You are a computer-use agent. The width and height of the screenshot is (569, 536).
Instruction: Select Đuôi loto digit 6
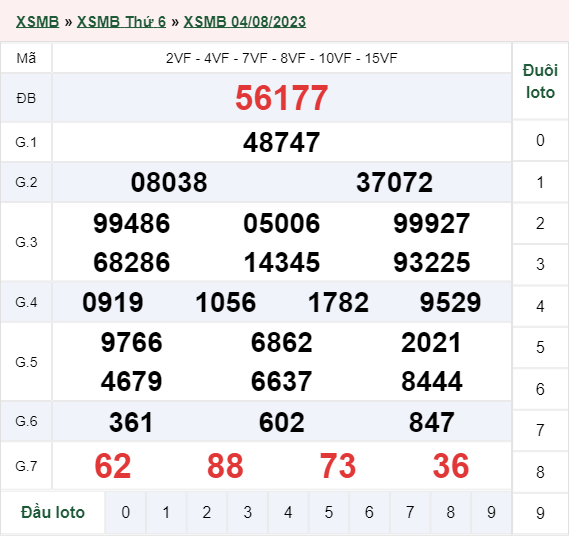(540, 389)
